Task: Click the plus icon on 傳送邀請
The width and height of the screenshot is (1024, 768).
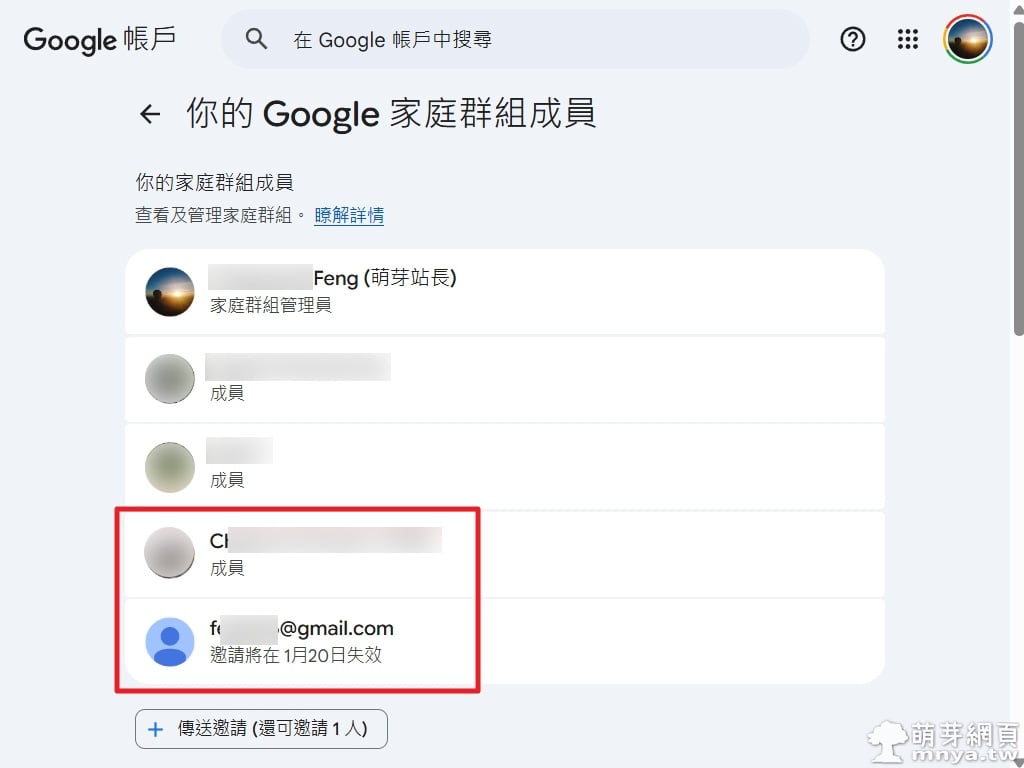Action: (x=155, y=729)
